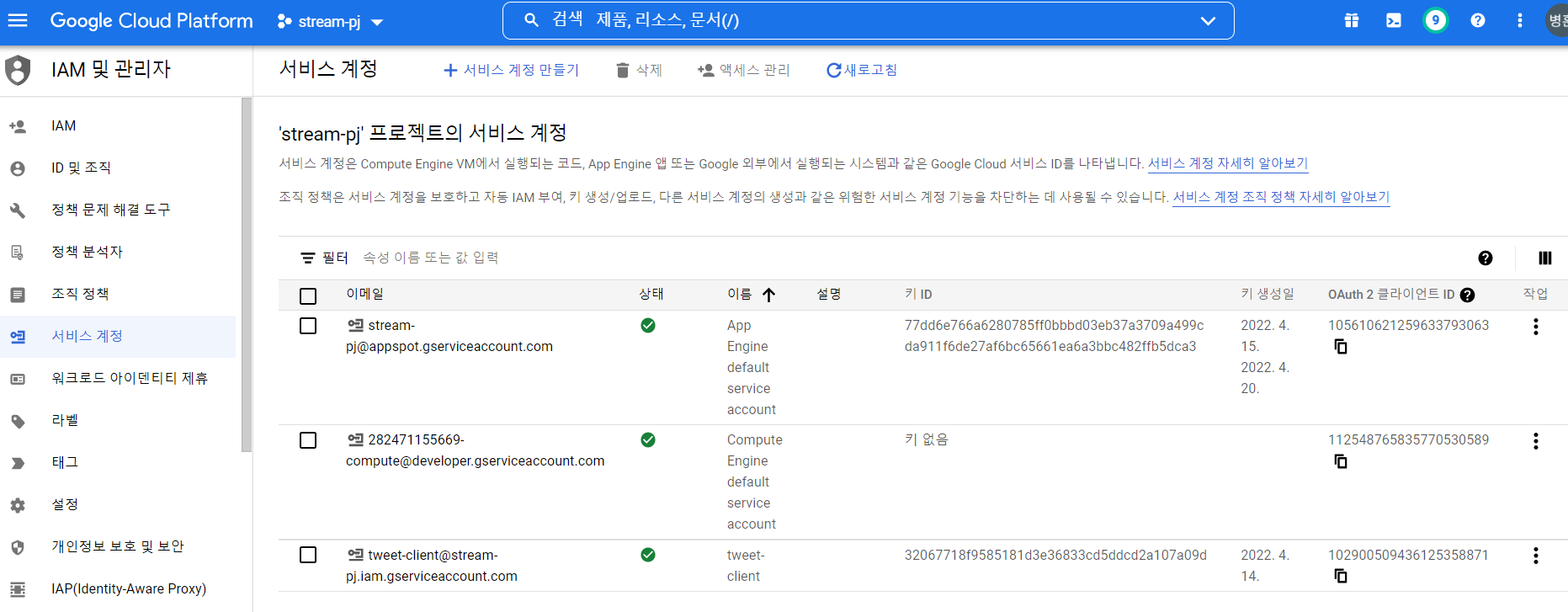This screenshot has height=612, width=1568.
Task: Expand the search bar dropdown chevron
Action: (x=1208, y=21)
